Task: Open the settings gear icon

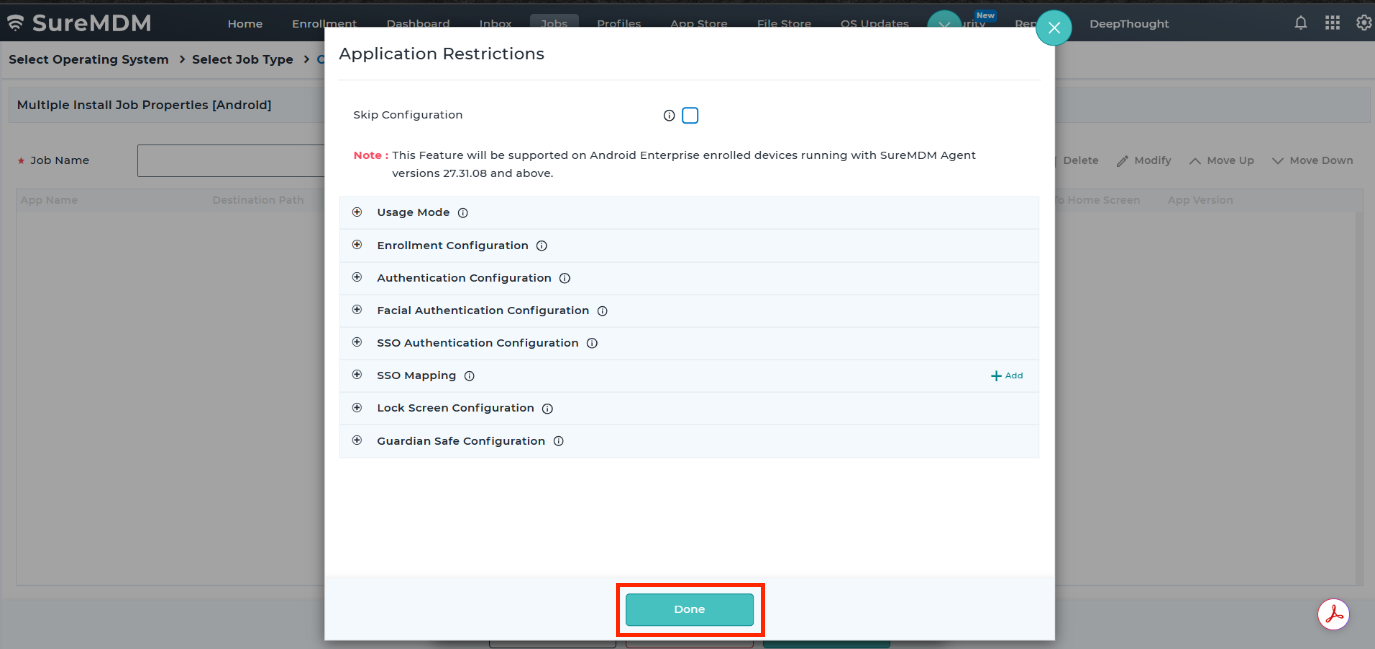Action: point(1363,23)
